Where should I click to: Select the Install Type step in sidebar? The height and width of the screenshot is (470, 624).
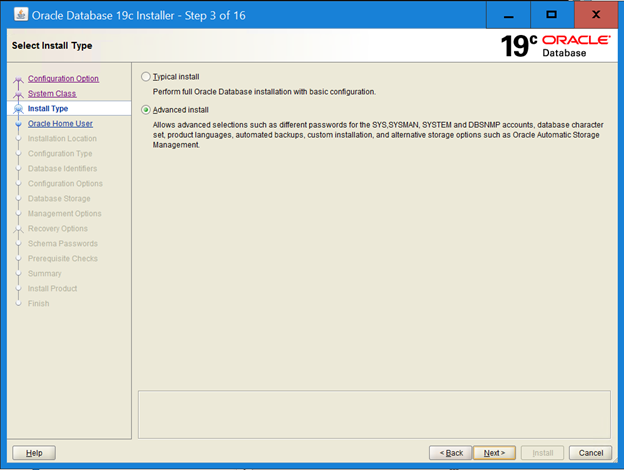[48, 108]
